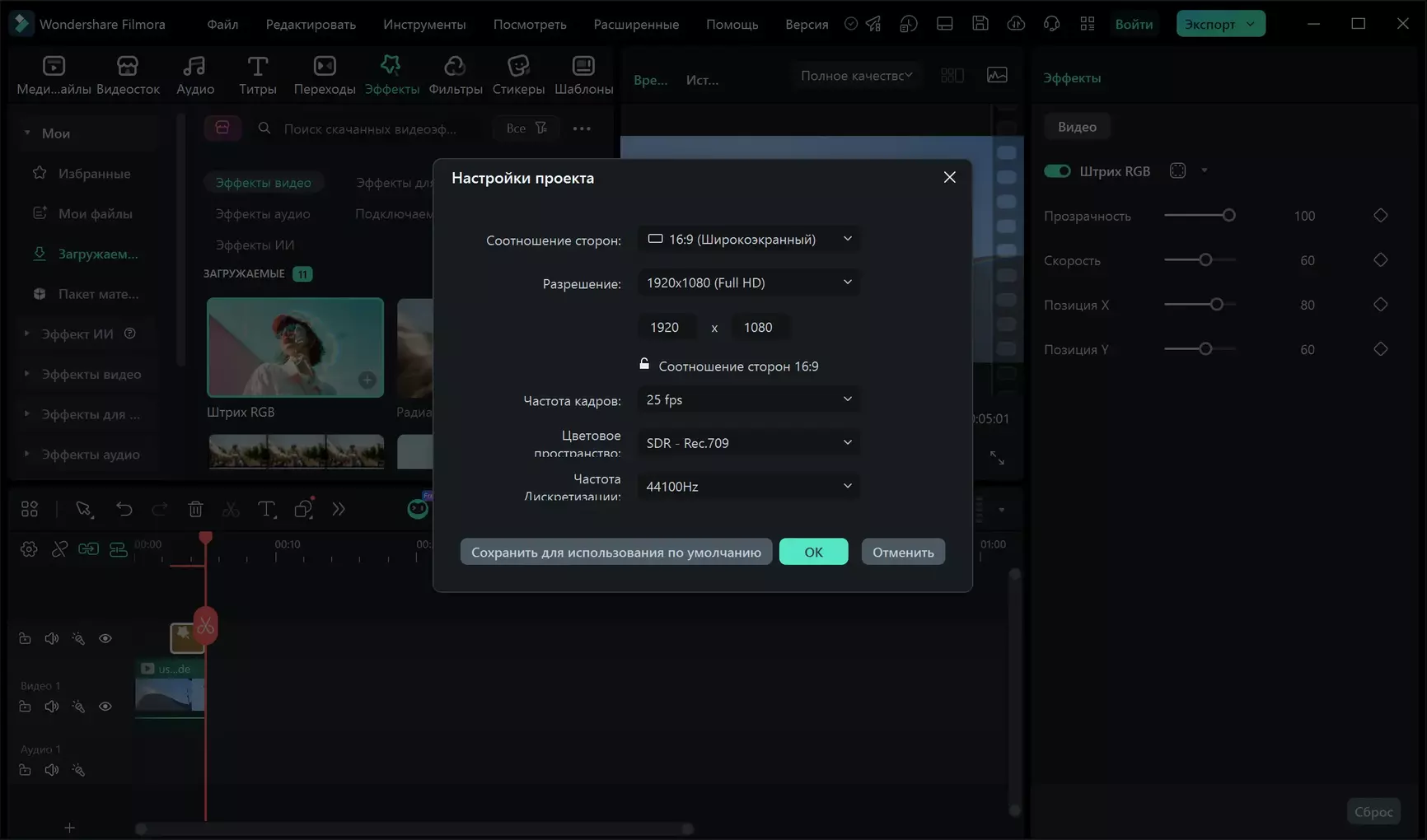
Task: Expand the aspect ratio dropdown 16:9
Action: 748,240
